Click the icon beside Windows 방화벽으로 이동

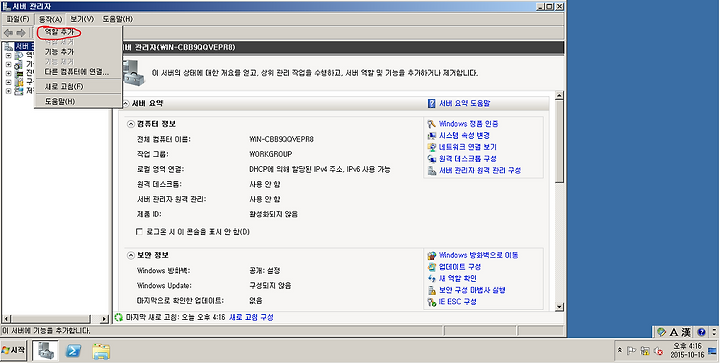coord(432,255)
